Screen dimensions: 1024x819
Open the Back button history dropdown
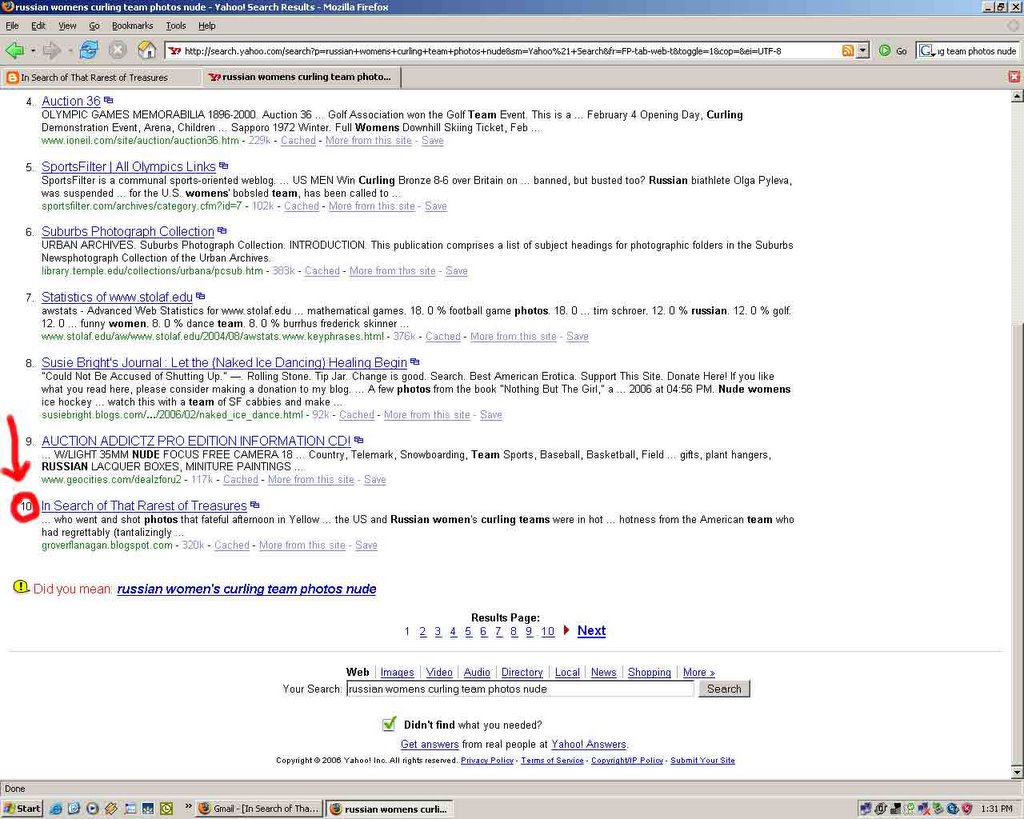[x=33, y=50]
